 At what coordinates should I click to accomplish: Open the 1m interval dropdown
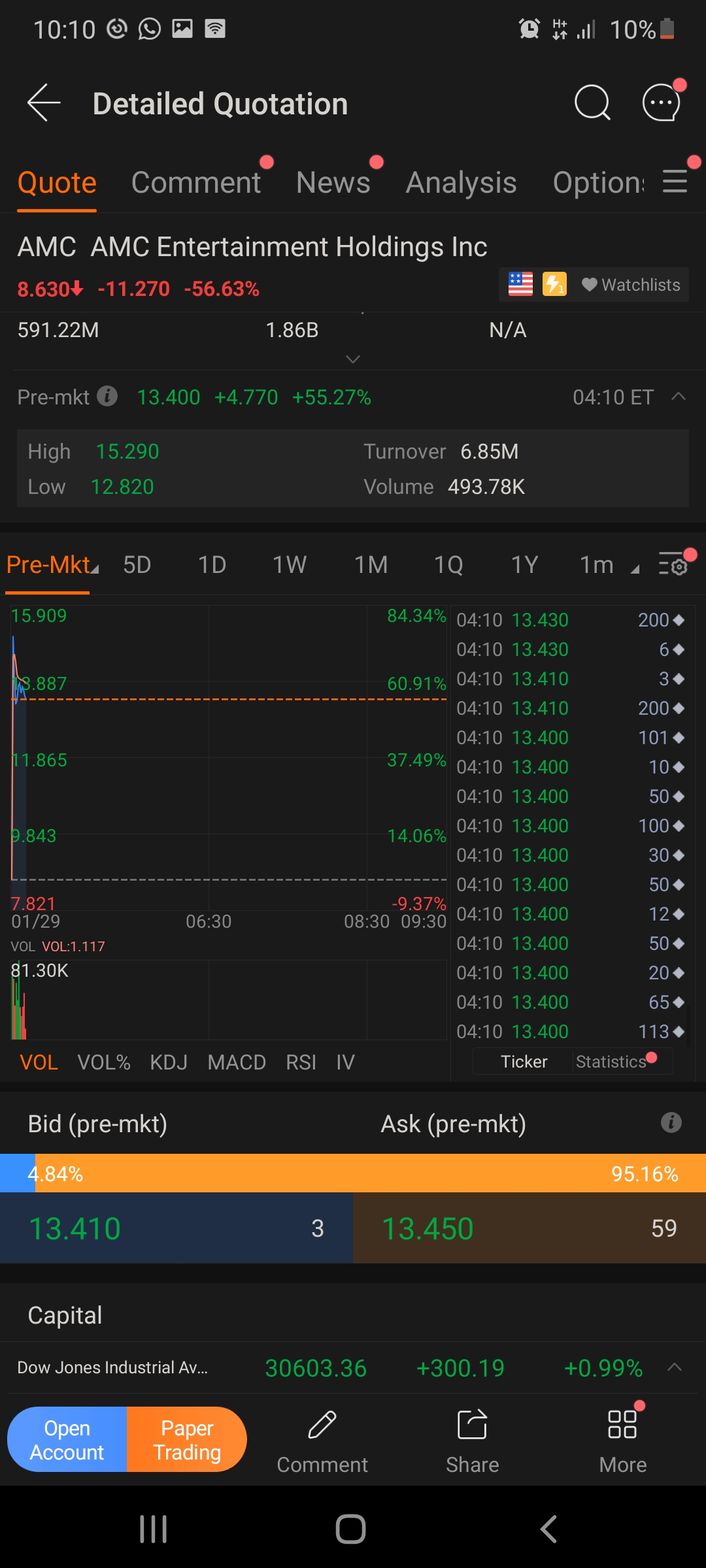click(609, 564)
